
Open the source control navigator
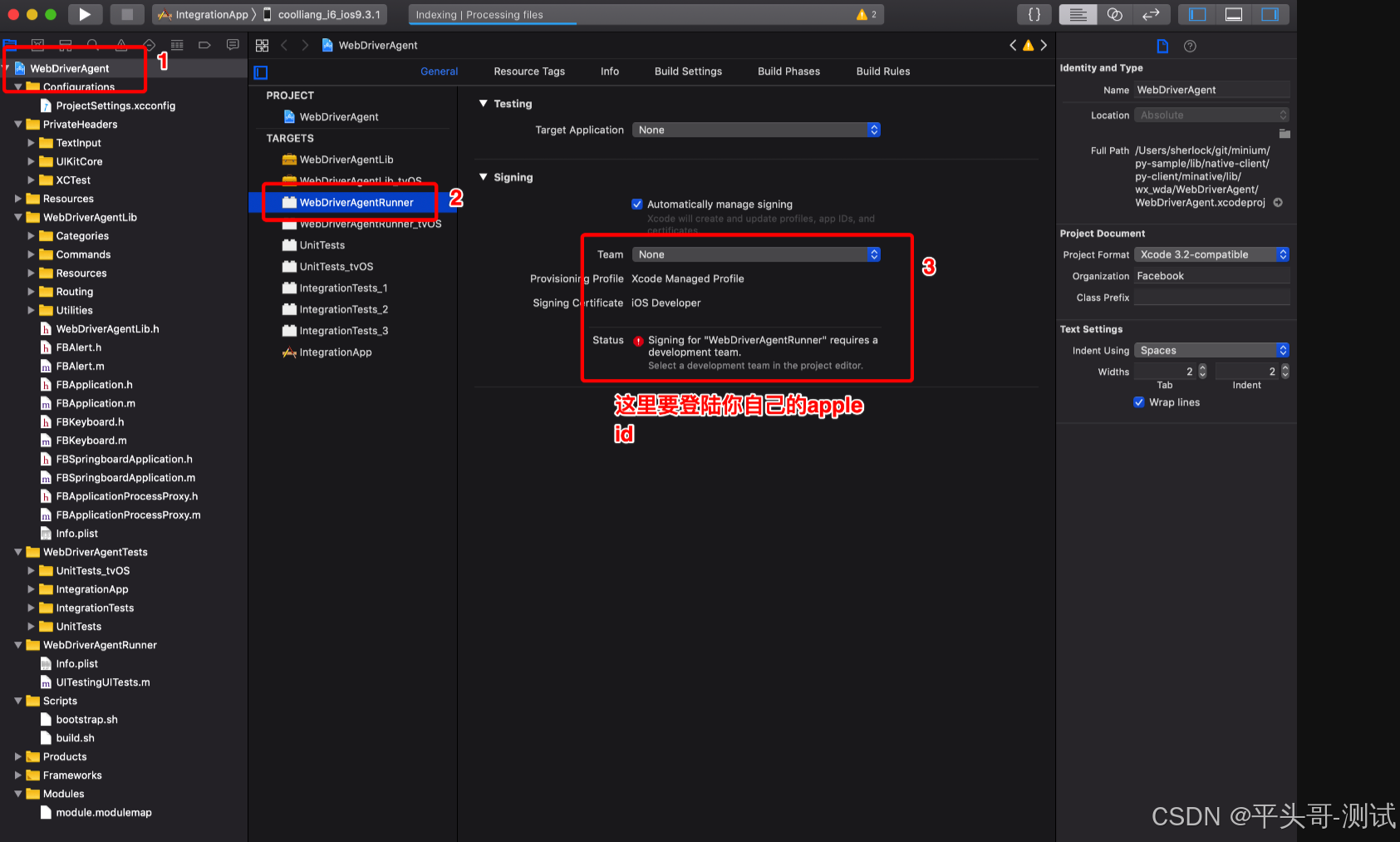37,45
